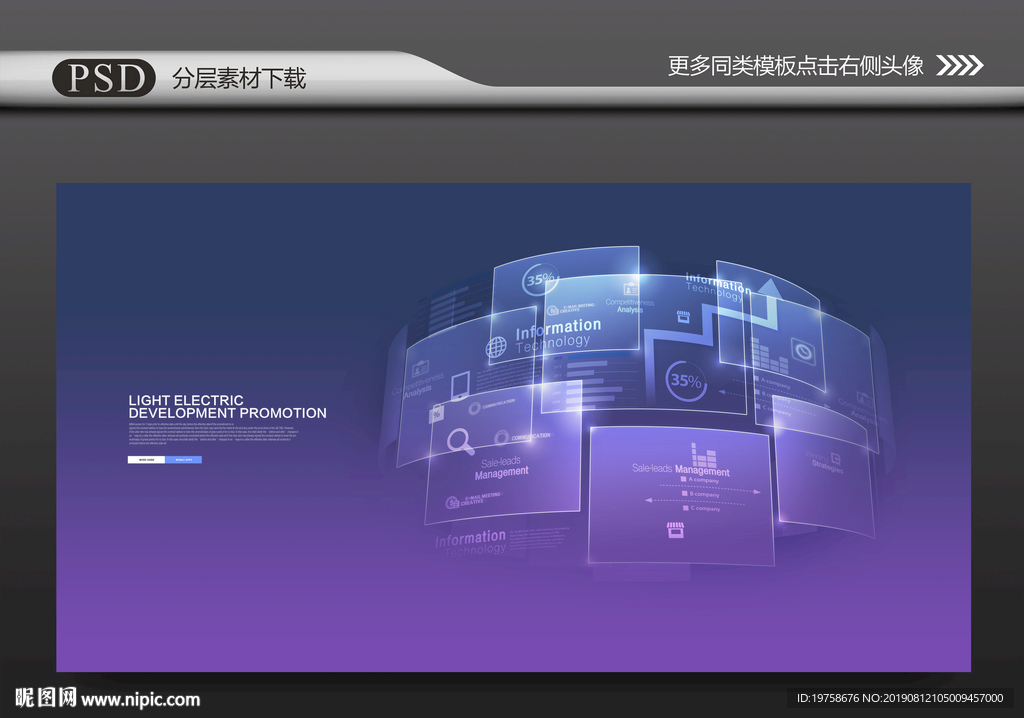Click the 35% ring beside the zigzag arrow

click(x=686, y=380)
